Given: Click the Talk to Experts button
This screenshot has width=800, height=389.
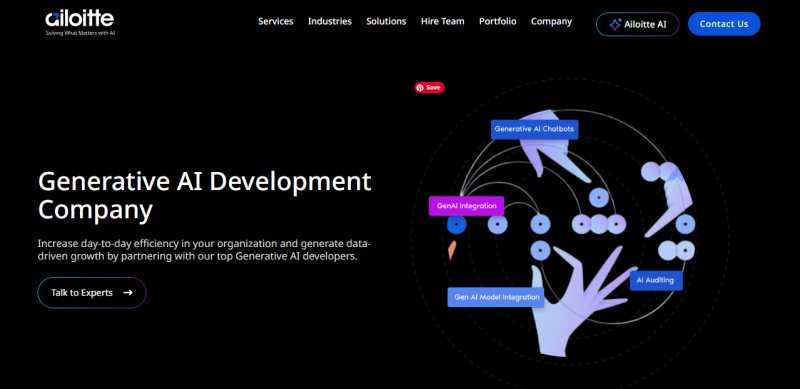Looking at the screenshot, I should click(92, 293).
